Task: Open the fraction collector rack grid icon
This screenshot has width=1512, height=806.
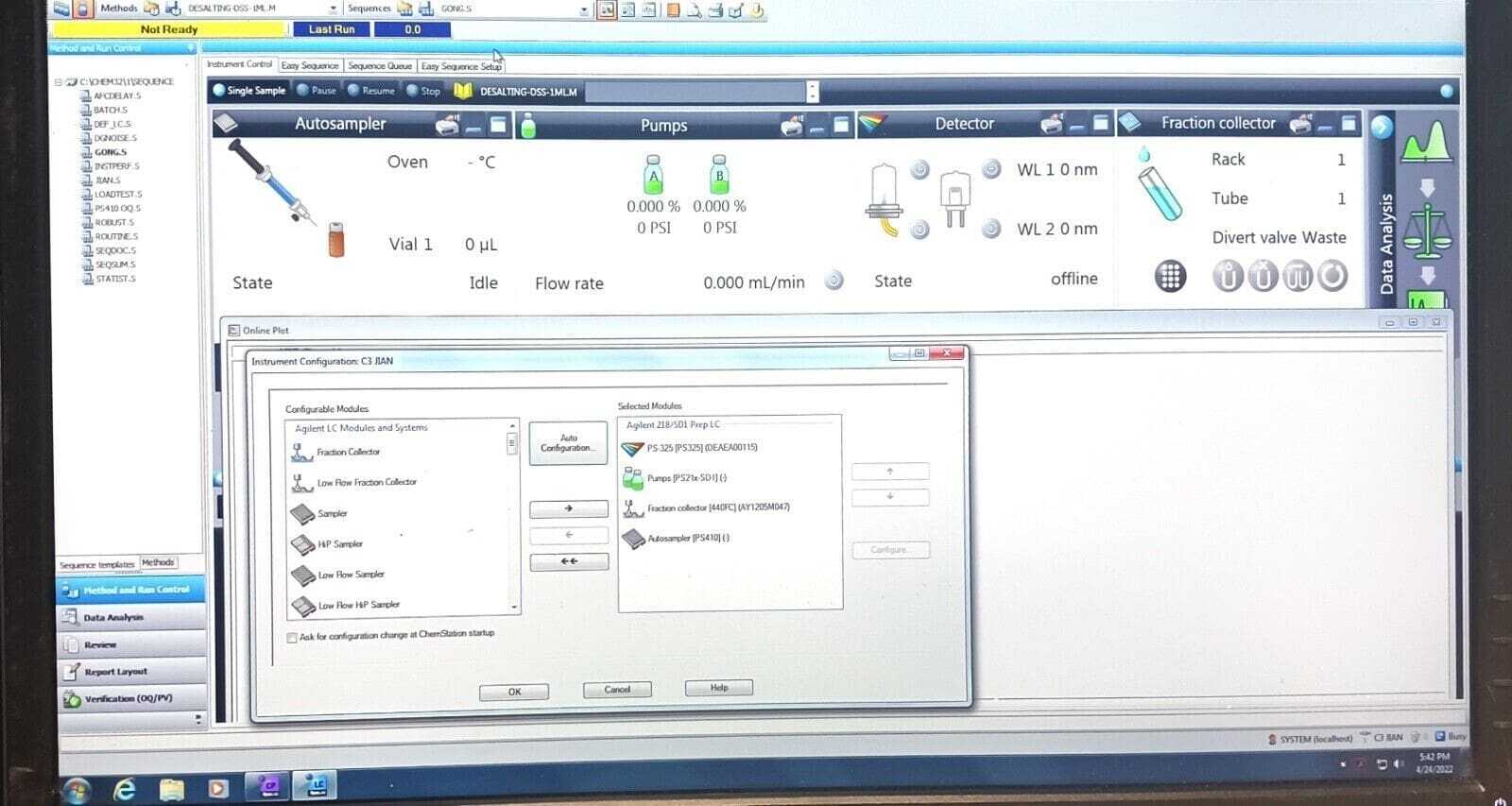Action: pos(1170,276)
